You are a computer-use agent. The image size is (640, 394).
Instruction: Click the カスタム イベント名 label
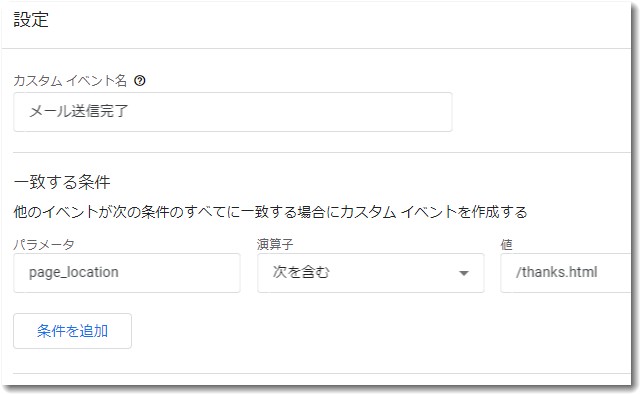point(70,80)
